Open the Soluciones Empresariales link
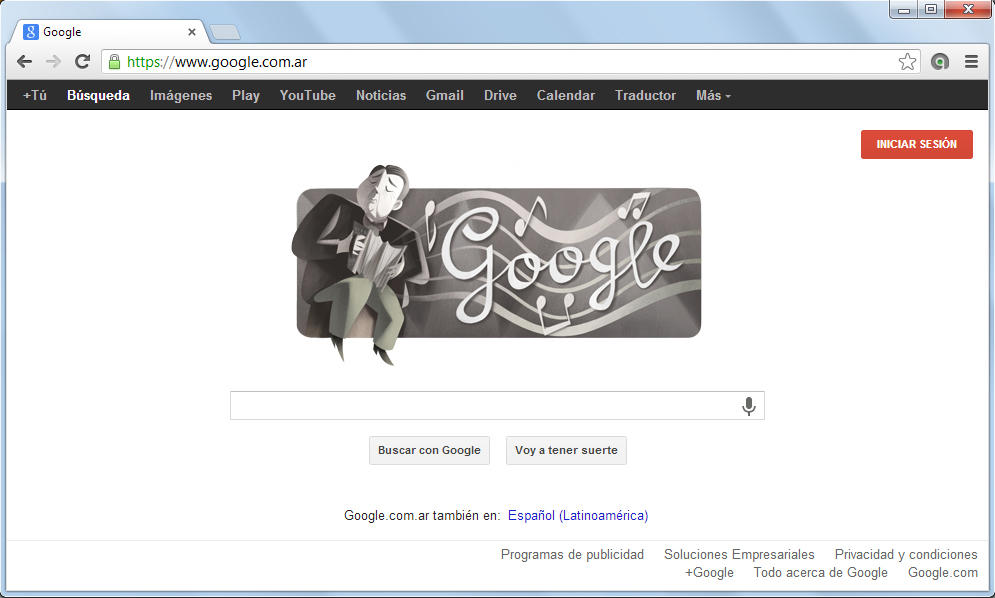The image size is (995, 598). 739,554
